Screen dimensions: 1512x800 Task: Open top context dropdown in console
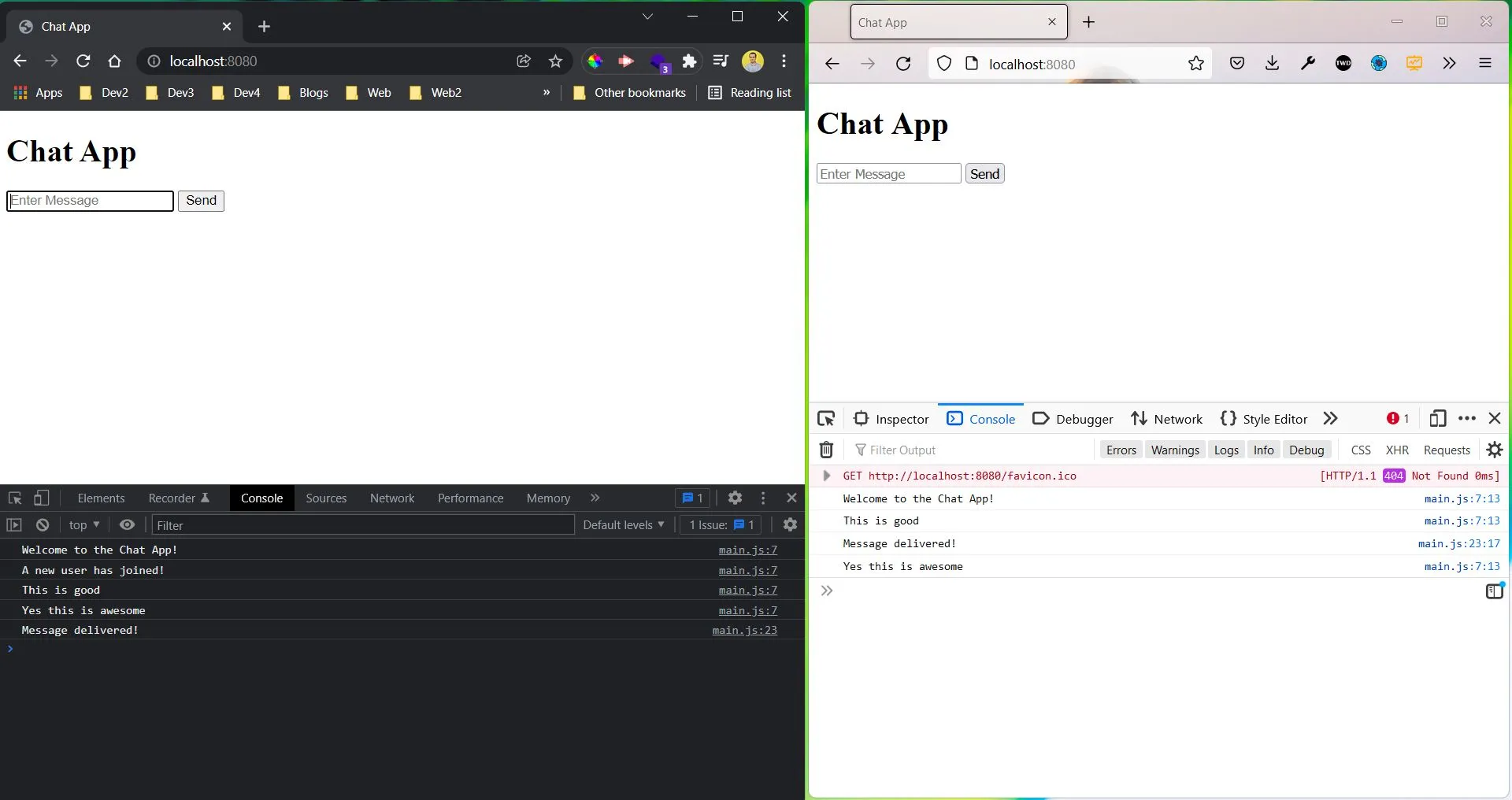[84, 524]
